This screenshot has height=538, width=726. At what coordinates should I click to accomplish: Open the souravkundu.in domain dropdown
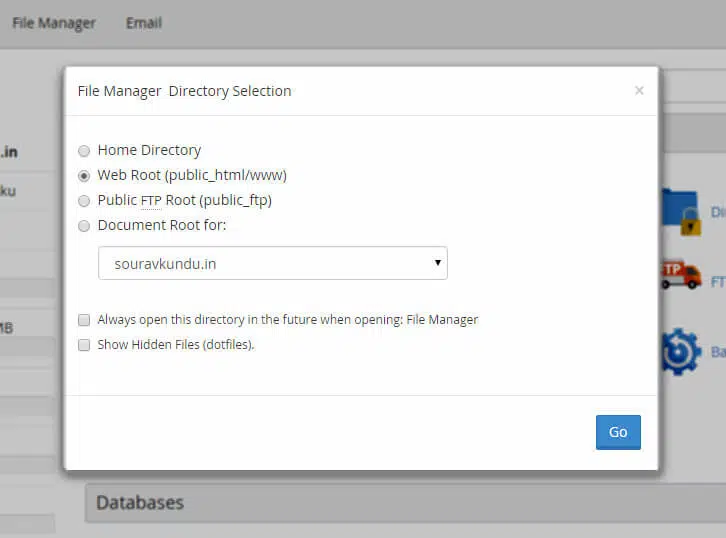[x=272, y=263]
